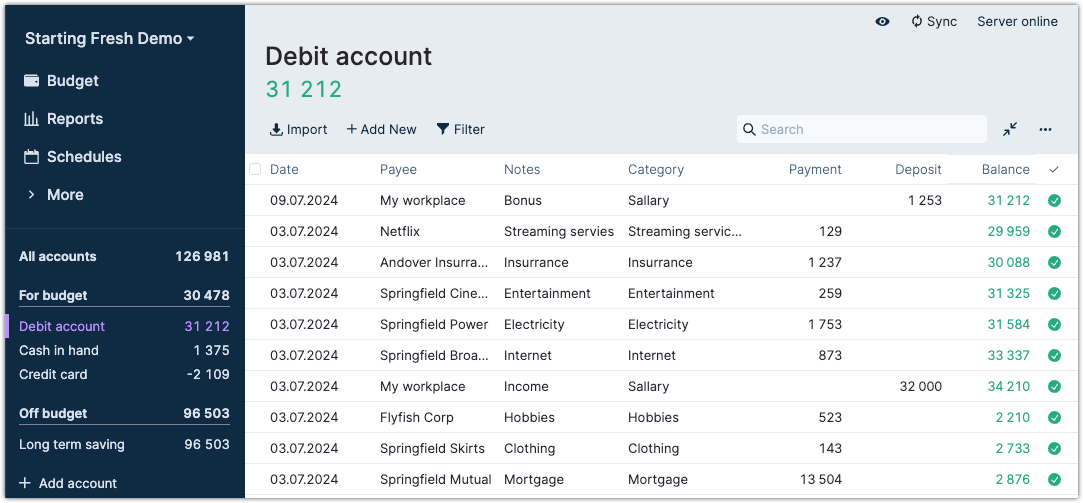Click the Import download icon
The width and height of the screenshot is (1083, 503).
point(276,129)
